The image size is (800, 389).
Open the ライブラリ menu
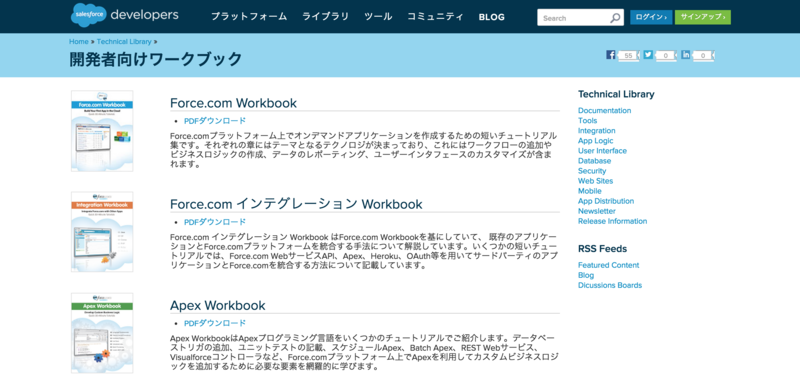point(326,17)
